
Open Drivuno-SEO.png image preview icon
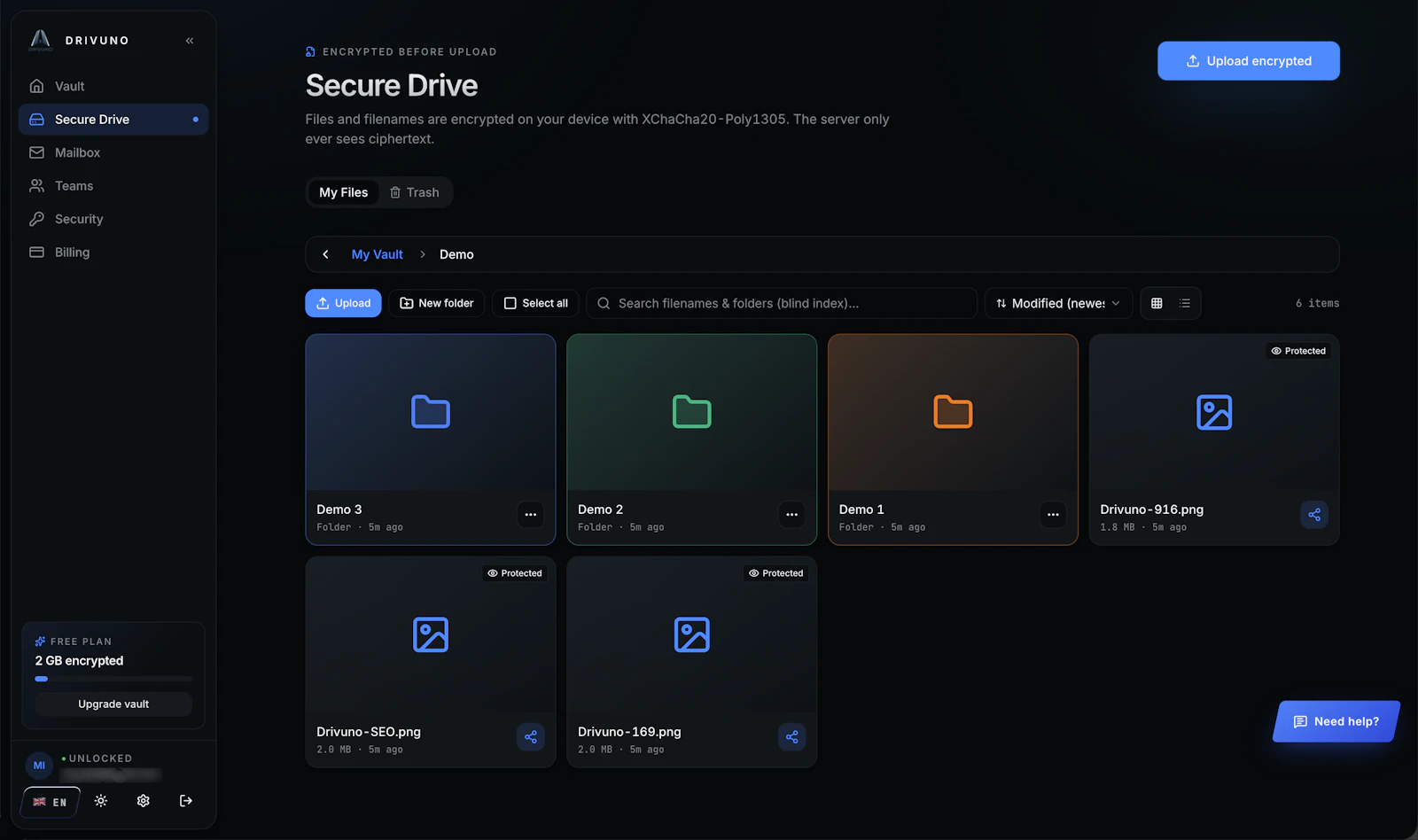(x=431, y=634)
